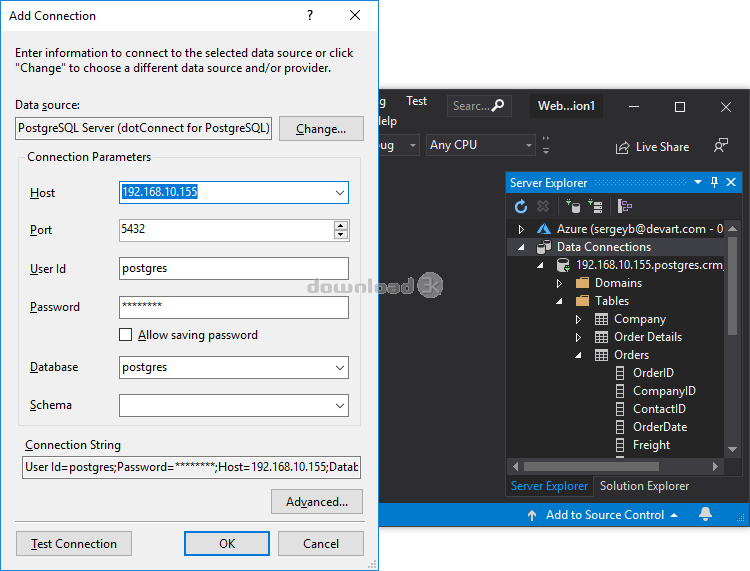This screenshot has height=571, width=750.
Task: Click the Company table icon
Action: [x=601, y=319]
